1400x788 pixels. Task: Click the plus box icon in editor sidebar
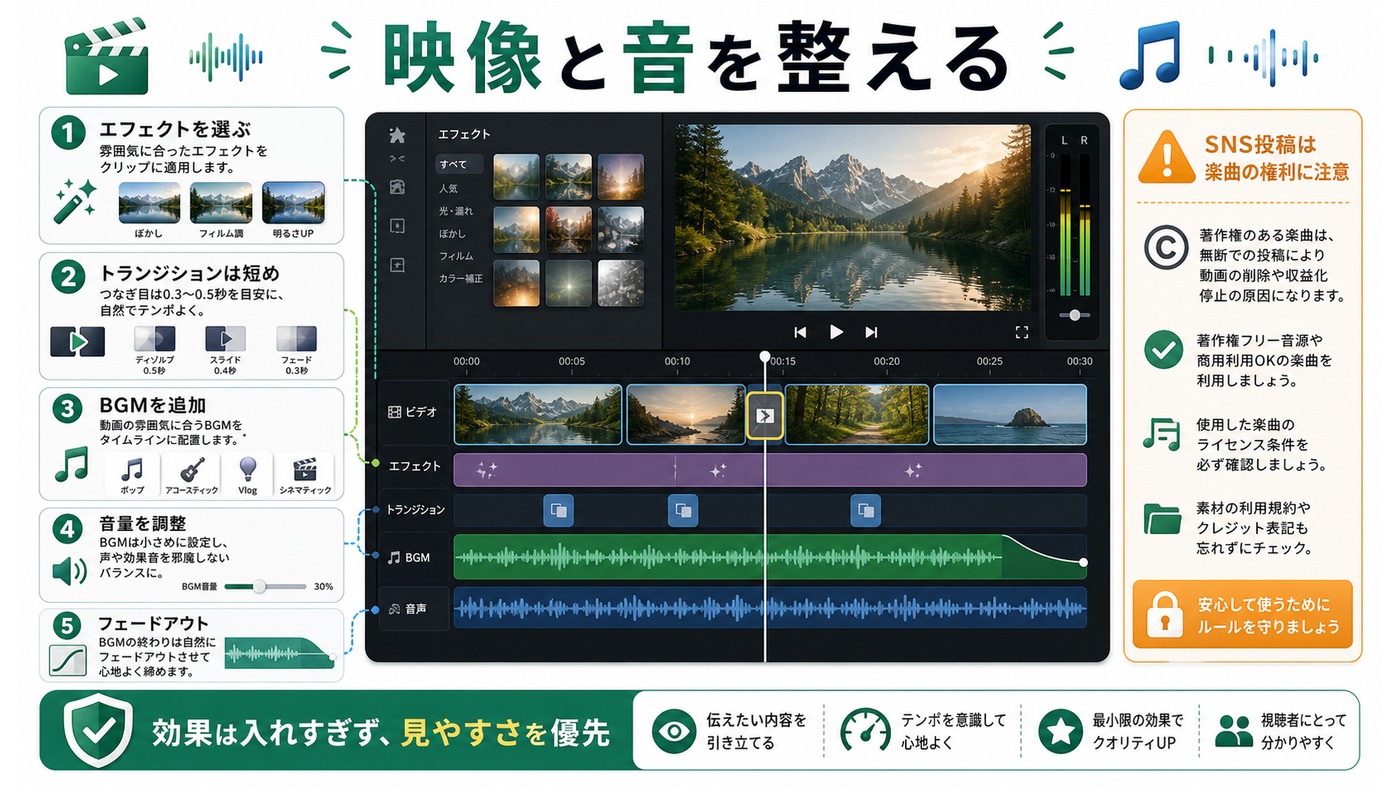click(397, 265)
